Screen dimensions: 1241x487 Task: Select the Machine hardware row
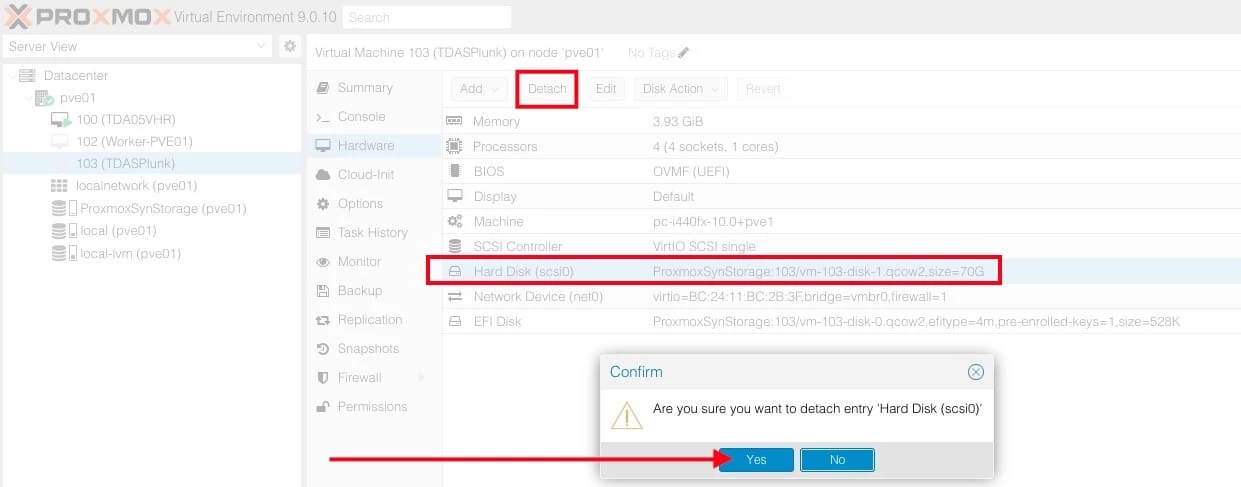(x=841, y=221)
